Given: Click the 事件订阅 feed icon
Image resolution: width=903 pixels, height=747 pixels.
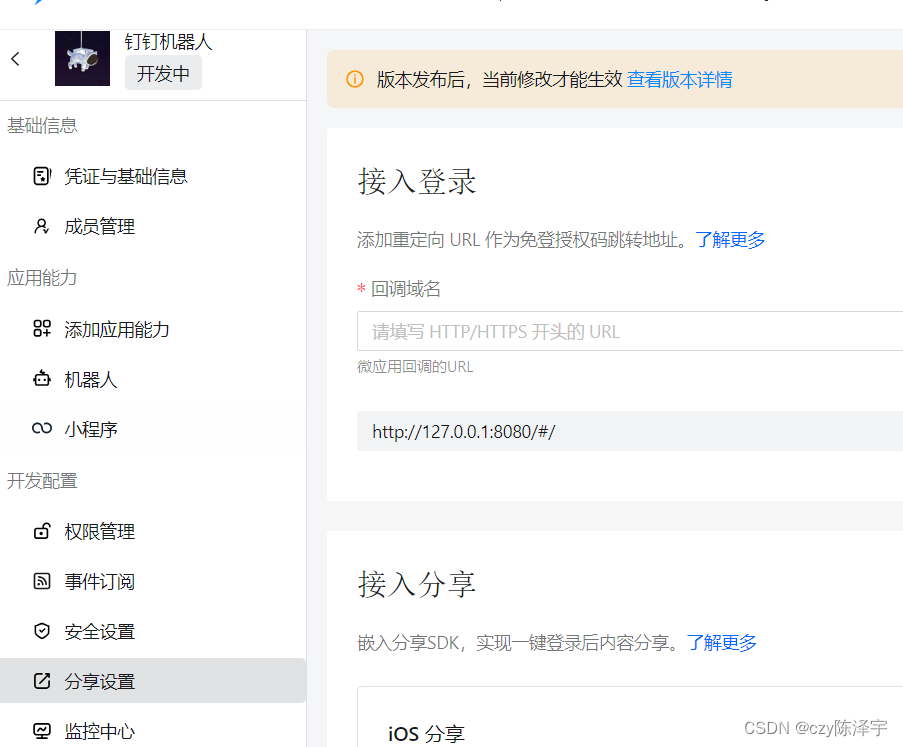Looking at the screenshot, I should coord(41,581).
